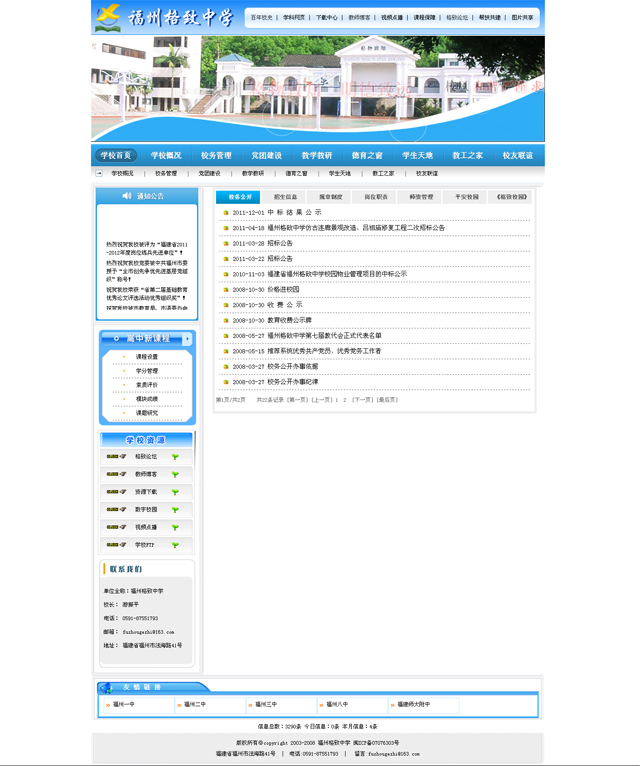Image resolution: width=640 pixels, height=766 pixels.
Task: Open 学校概况 in the main blue menu
Action: click(x=166, y=155)
